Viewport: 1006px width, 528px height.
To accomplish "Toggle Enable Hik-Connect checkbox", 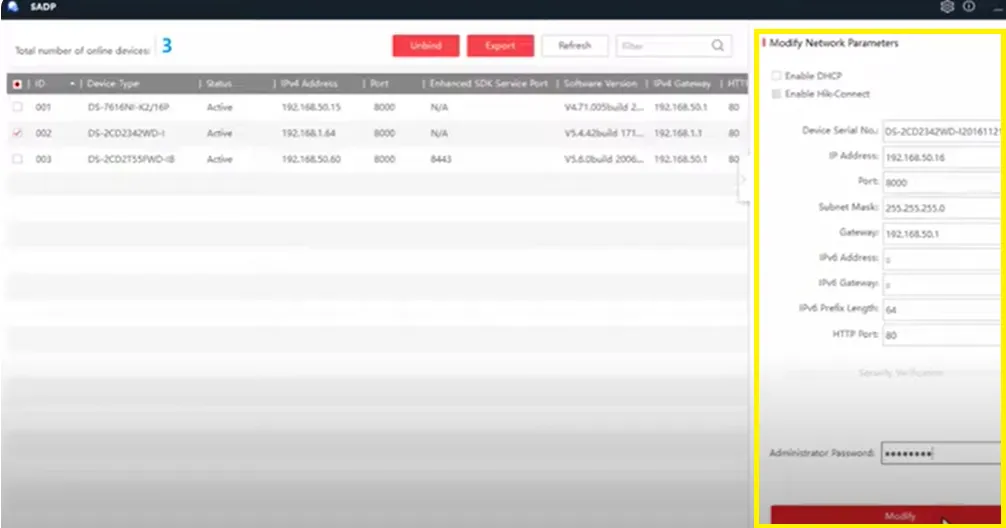I will [x=776, y=94].
